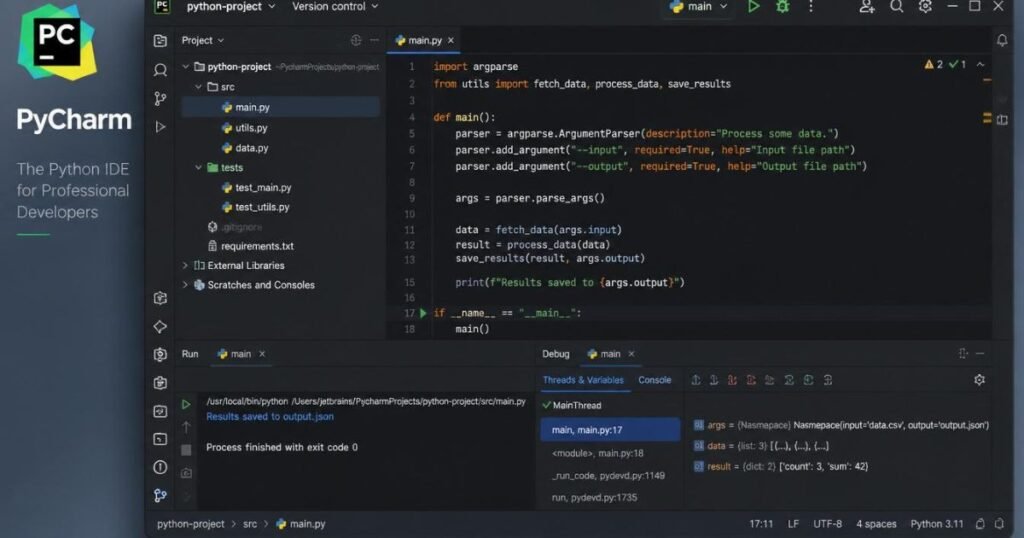
Task: Click Python 3.11 interpreter in status bar
Action: pyautogui.click(x=936, y=524)
